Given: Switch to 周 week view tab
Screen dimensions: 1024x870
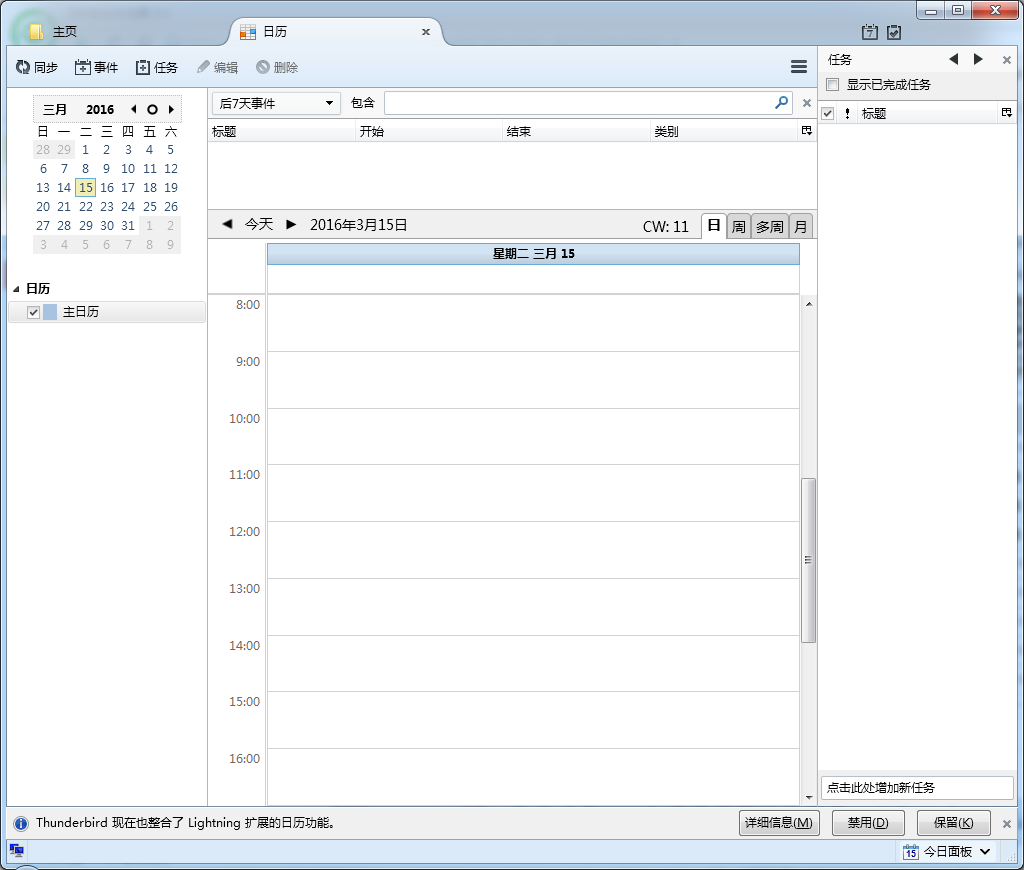Looking at the screenshot, I should tap(738, 226).
